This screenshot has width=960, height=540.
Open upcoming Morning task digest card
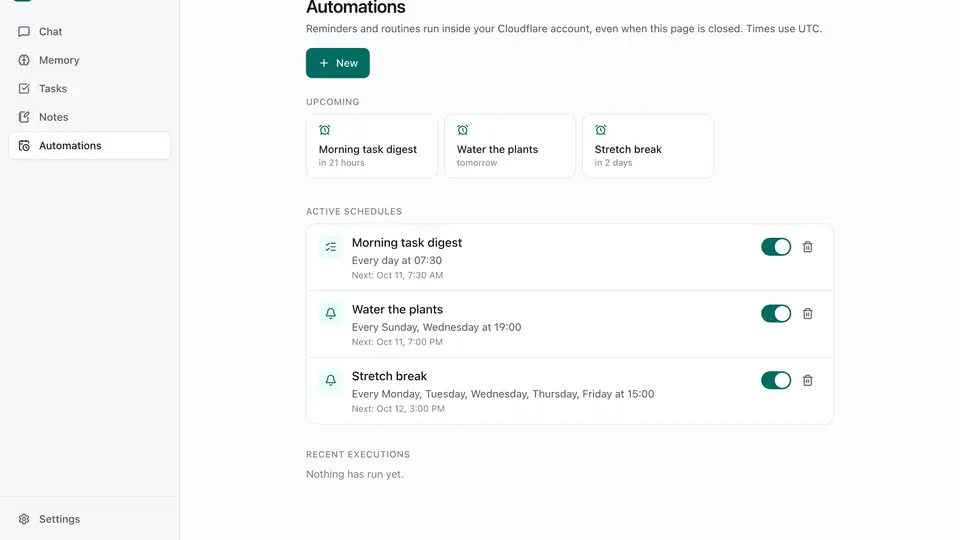pos(372,146)
